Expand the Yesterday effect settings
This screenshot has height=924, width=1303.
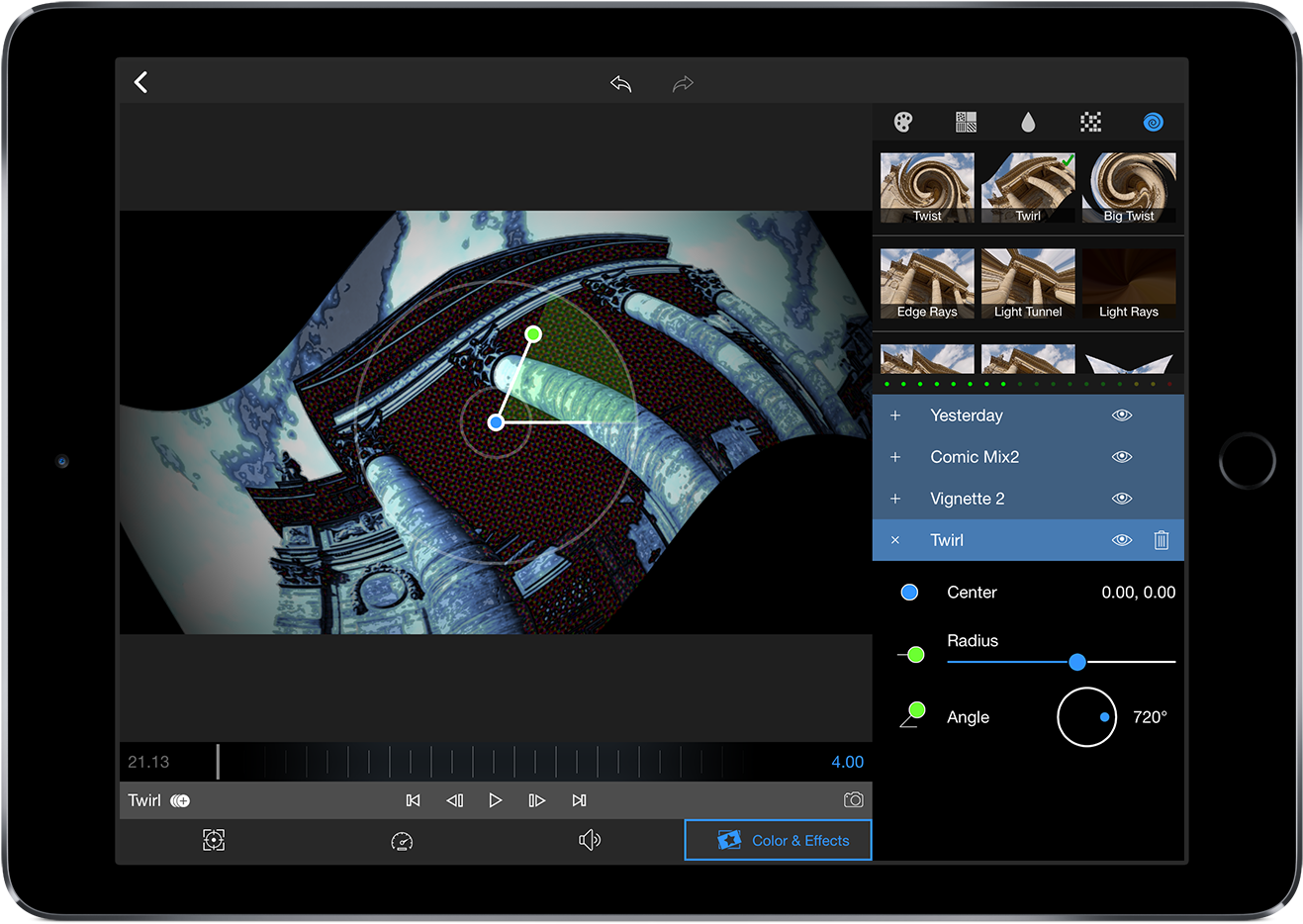pos(895,416)
